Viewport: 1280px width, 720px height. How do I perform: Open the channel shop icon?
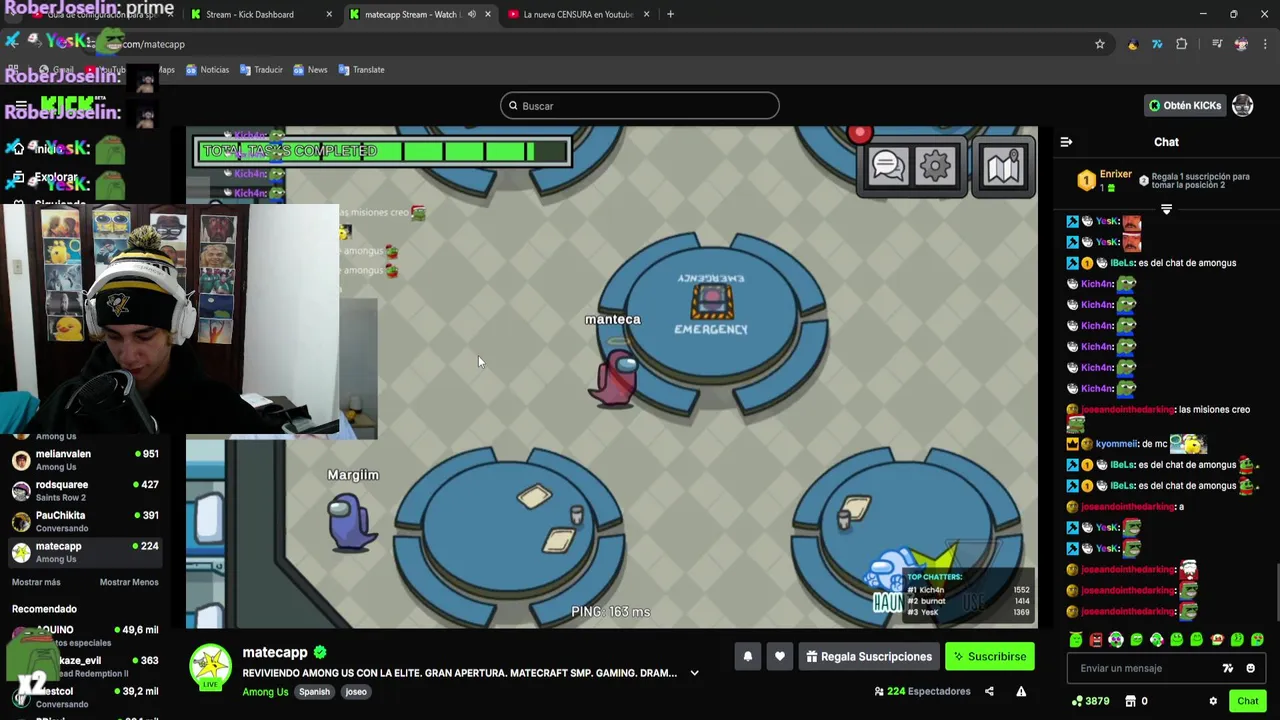tap(1130, 701)
